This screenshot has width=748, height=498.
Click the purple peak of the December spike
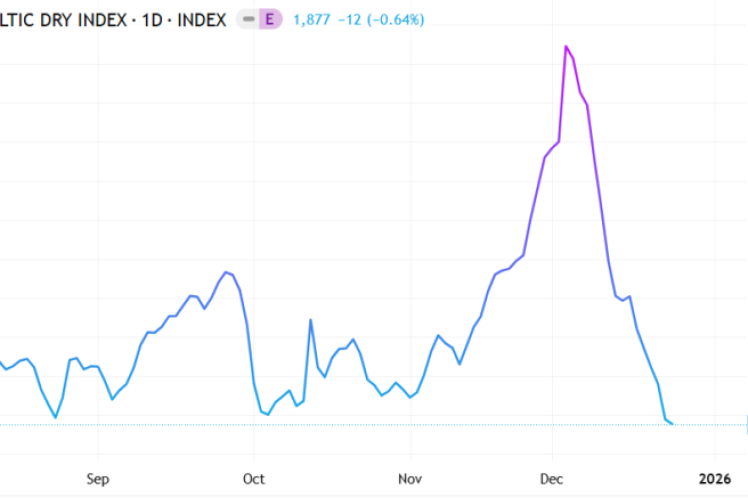click(566, 46)
